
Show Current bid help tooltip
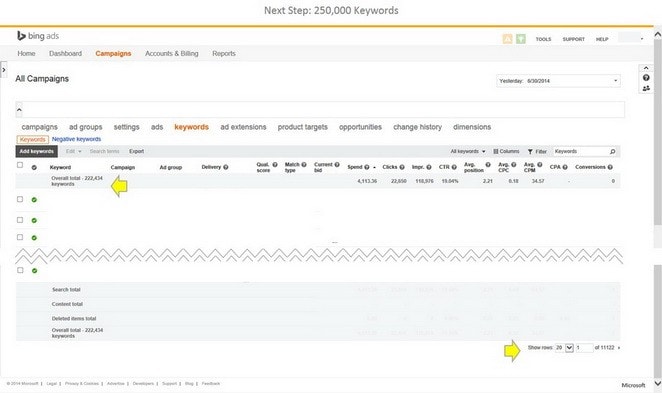pyautogui.click(x=337, y=165)
